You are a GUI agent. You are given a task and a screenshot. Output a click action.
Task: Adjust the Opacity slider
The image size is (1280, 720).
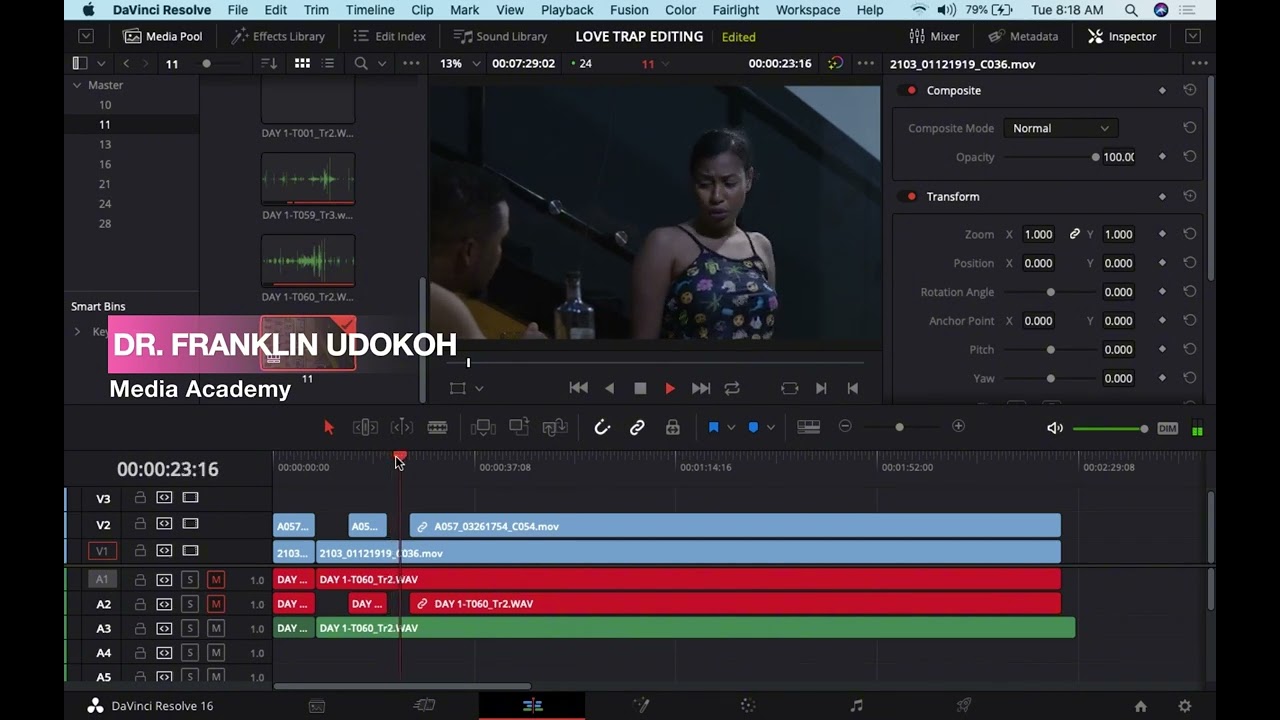[1050, 157]
